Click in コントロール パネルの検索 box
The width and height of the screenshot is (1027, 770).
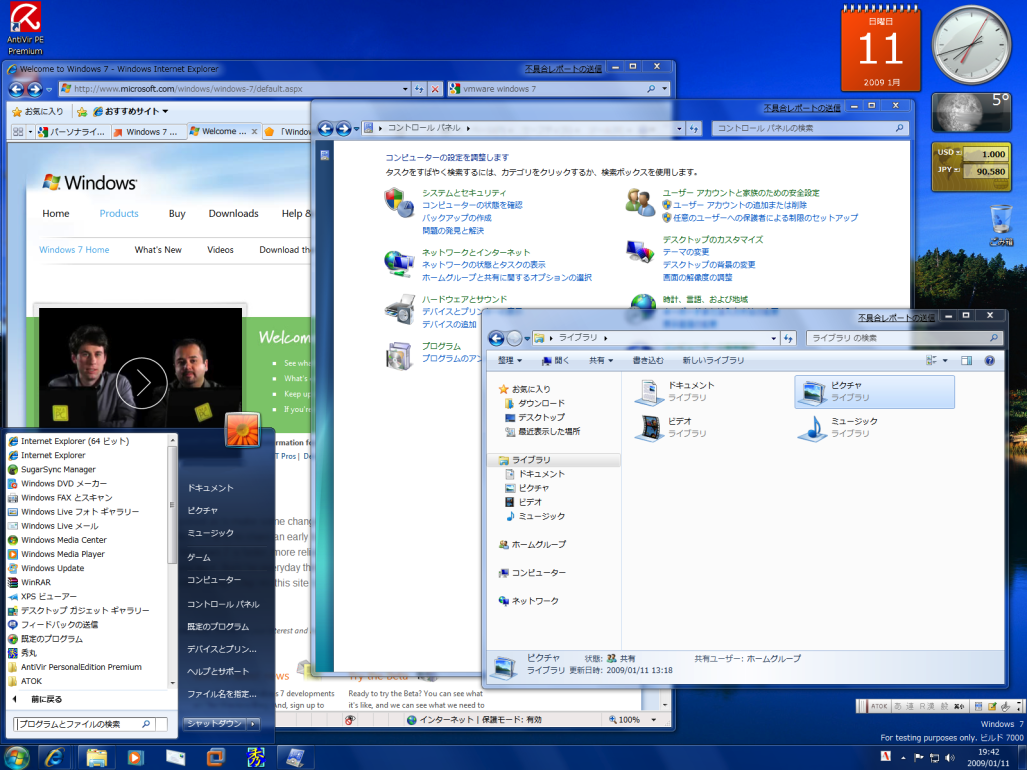[x=810, y=128]
